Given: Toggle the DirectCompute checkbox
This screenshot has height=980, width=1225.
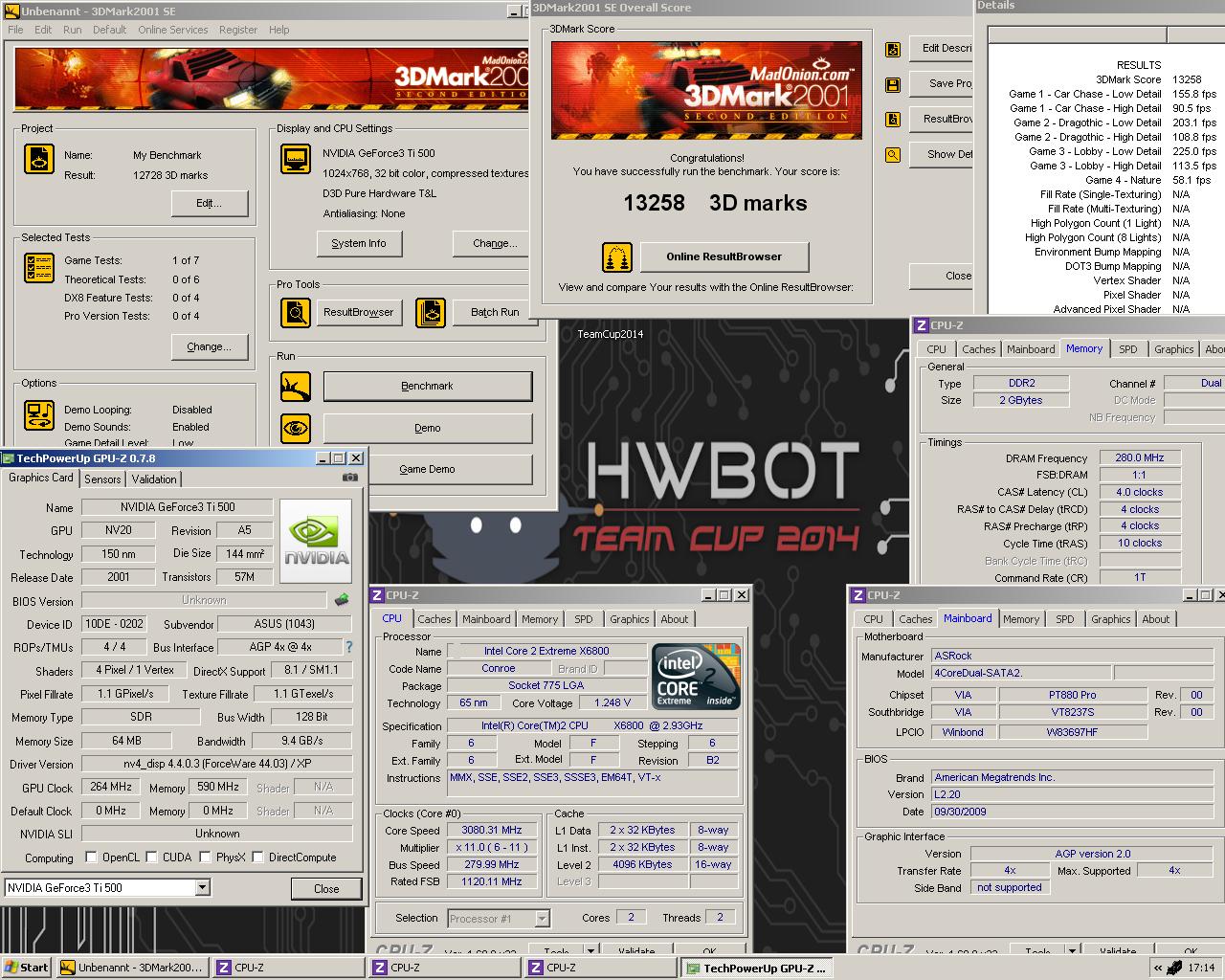Looking at the screenshot, I should coord(257,857).
